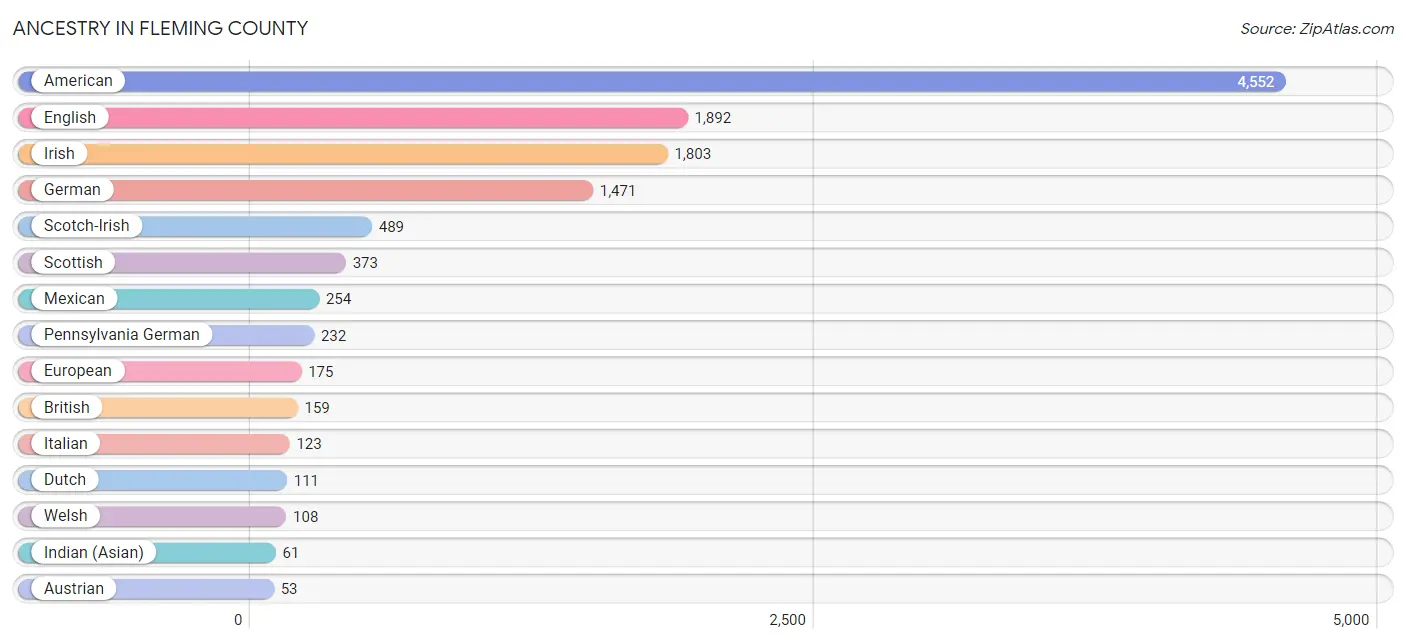Screen dimensions: 1406x644
Task: Click the Ancestry in Fleming County title
Action: coord(160,29)
